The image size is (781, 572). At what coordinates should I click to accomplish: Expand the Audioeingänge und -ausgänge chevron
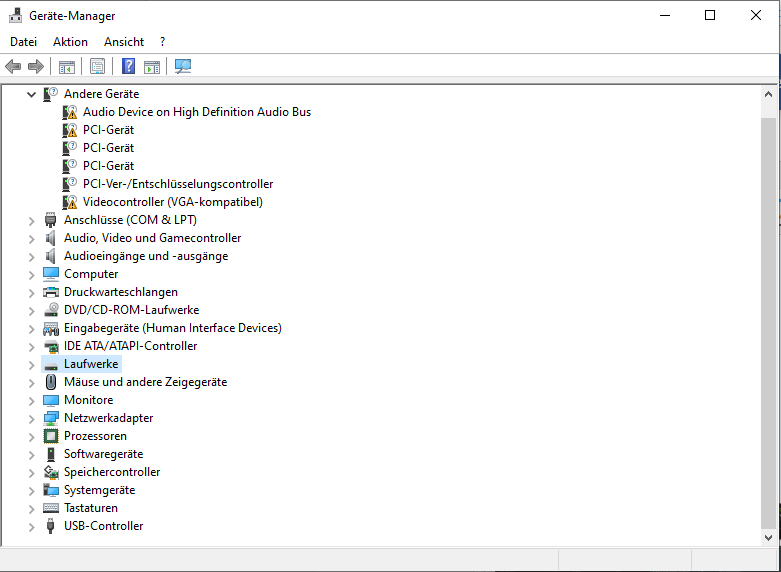[x=31, y=256]
